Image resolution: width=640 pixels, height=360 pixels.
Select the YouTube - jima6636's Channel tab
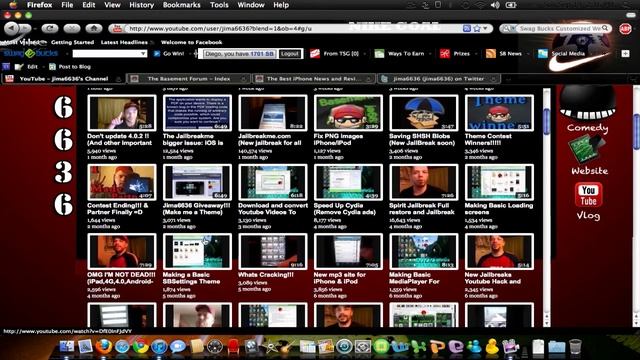63,79
